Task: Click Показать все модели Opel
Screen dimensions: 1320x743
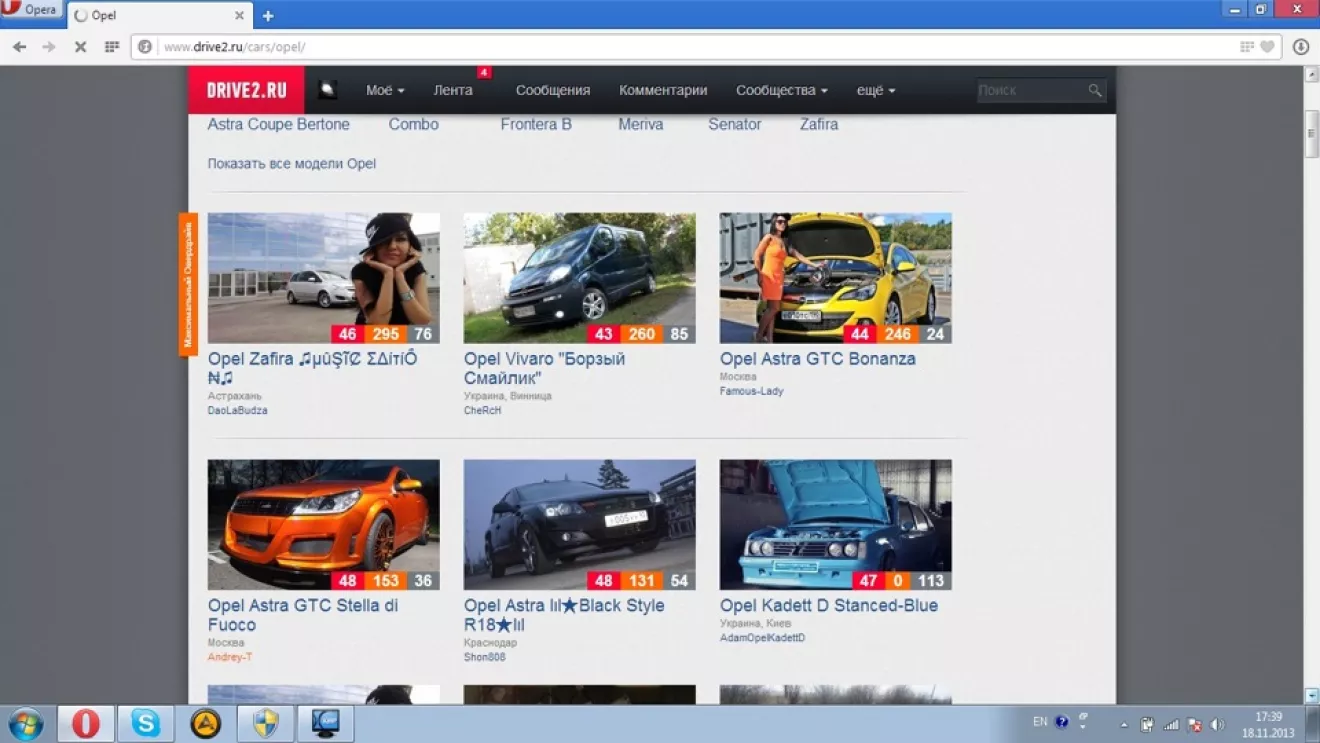Action: [x=292, y=164]
